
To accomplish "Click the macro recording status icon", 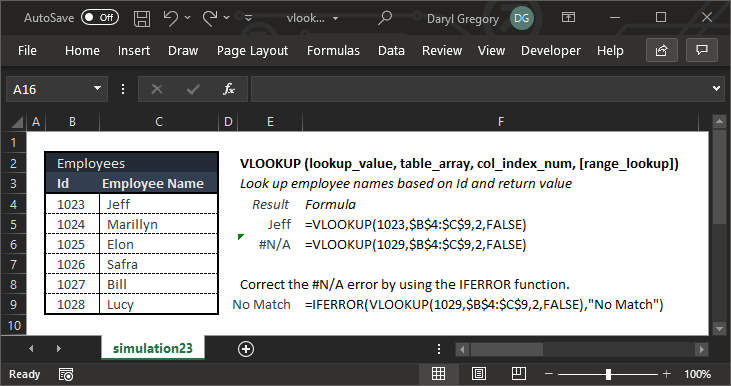I will (x=66, y=374).
